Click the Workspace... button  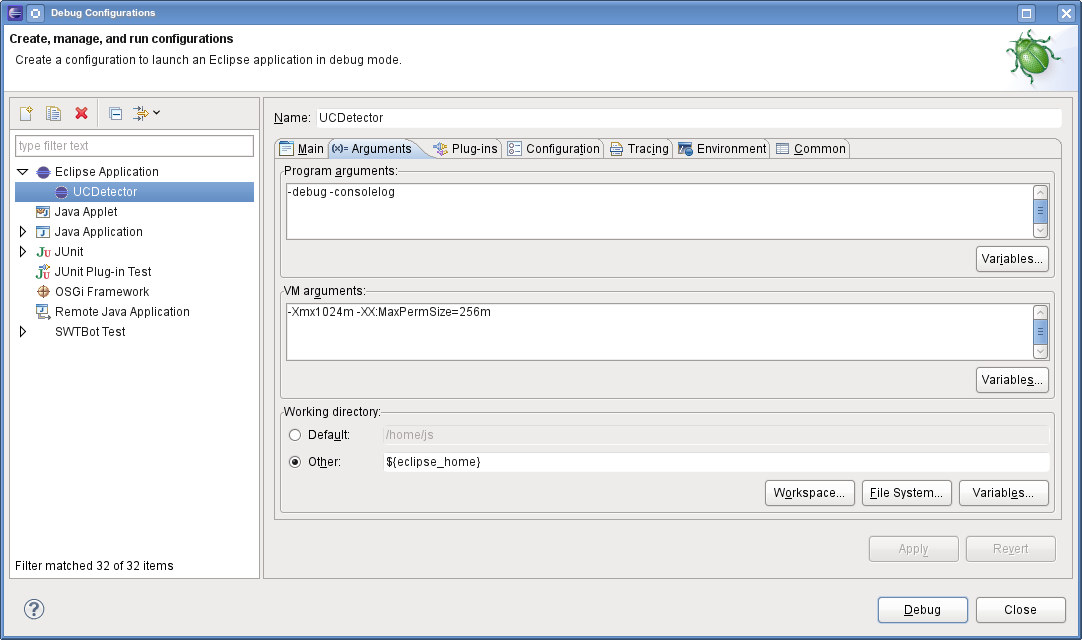click(809, 493)
